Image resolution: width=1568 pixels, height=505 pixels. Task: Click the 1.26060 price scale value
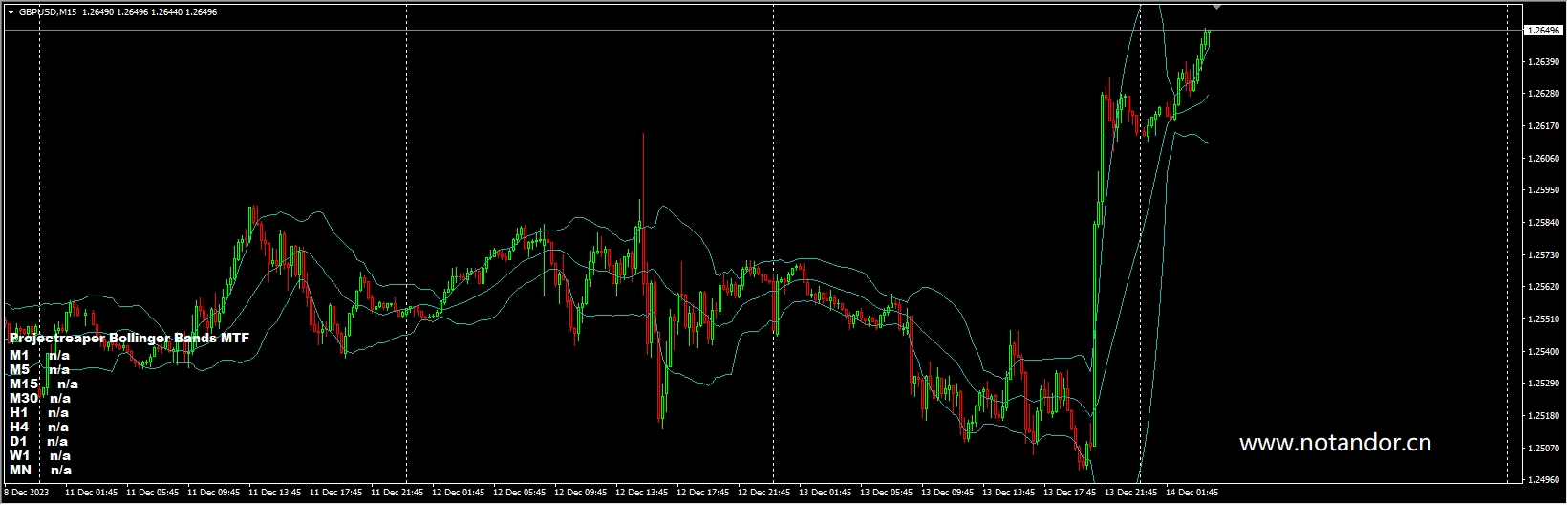1543,159
